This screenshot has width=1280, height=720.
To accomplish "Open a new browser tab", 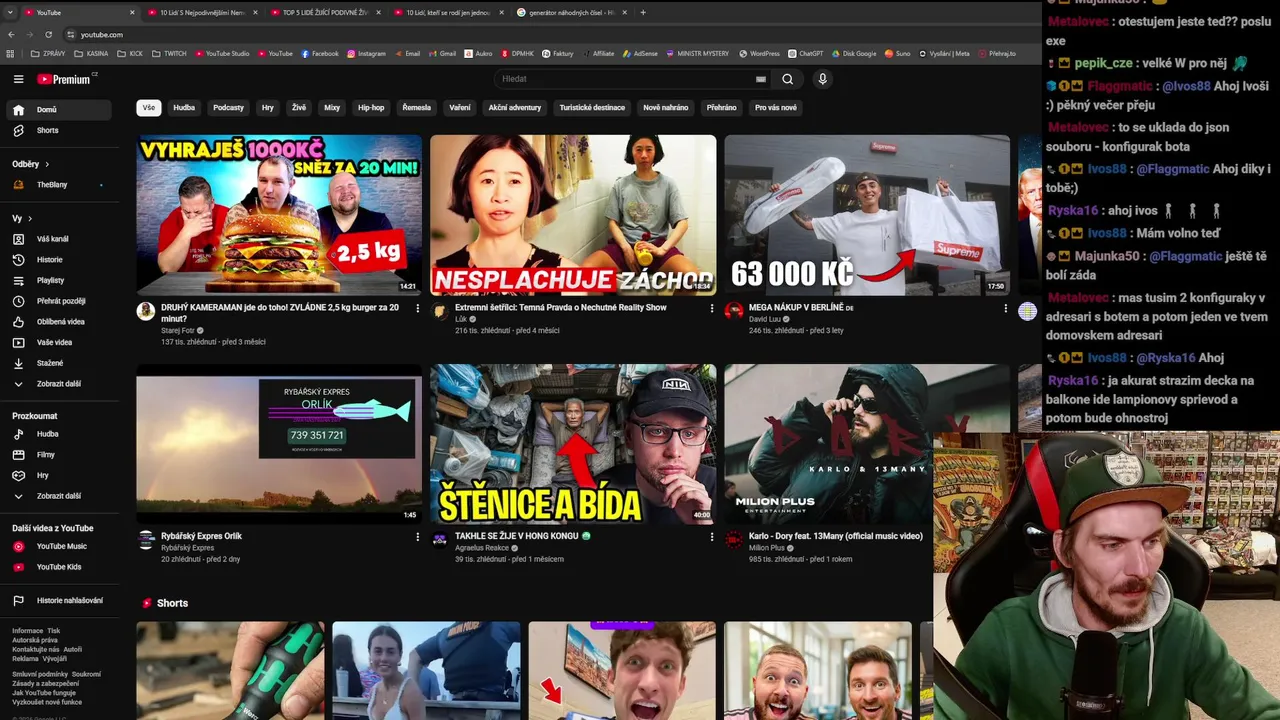I will pyautogui.click(x=643, y=12).
